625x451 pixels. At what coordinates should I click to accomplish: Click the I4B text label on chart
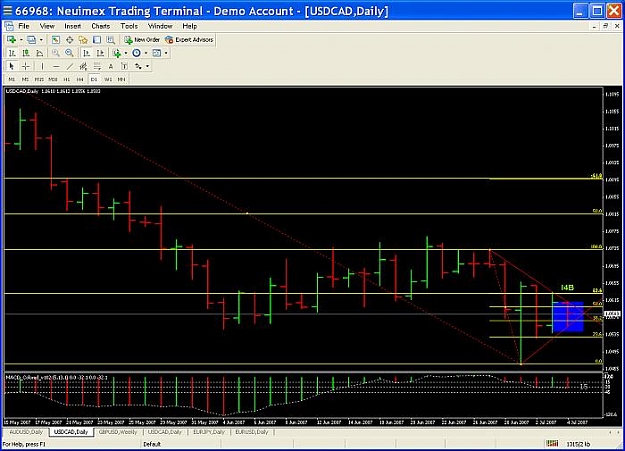[567, 288]
